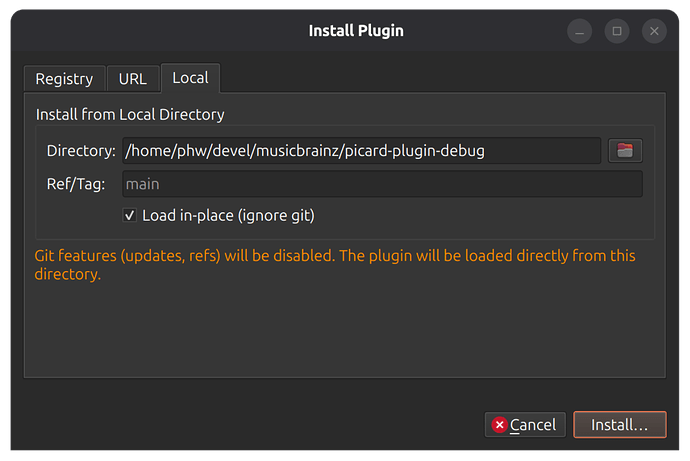Uncheck the Load in-place checkbox

[x=129, y=216]
